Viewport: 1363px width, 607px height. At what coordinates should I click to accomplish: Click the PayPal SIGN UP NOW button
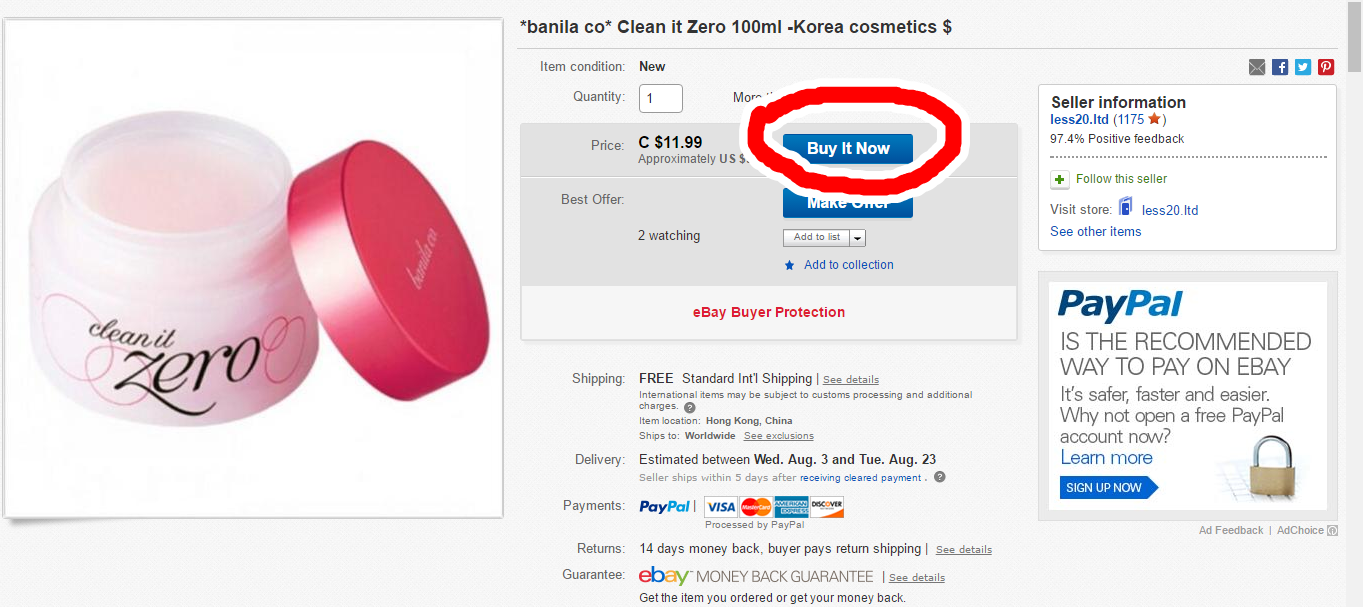1105,488
